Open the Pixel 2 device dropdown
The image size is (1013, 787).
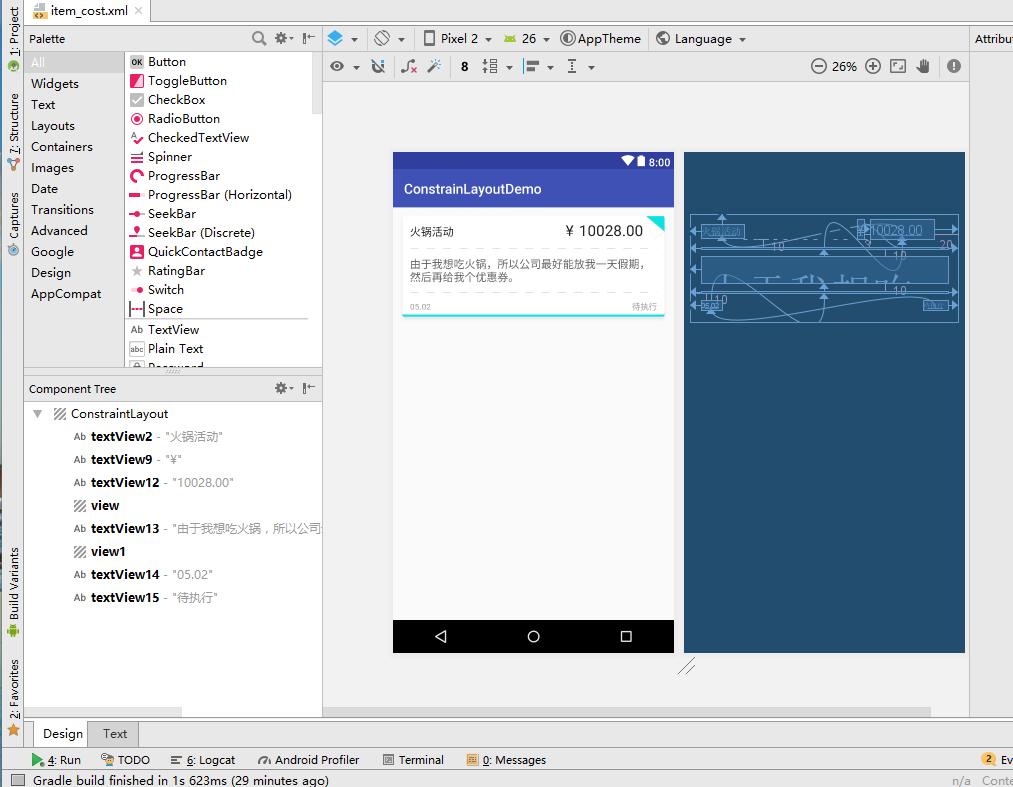[x=457, y=39]
